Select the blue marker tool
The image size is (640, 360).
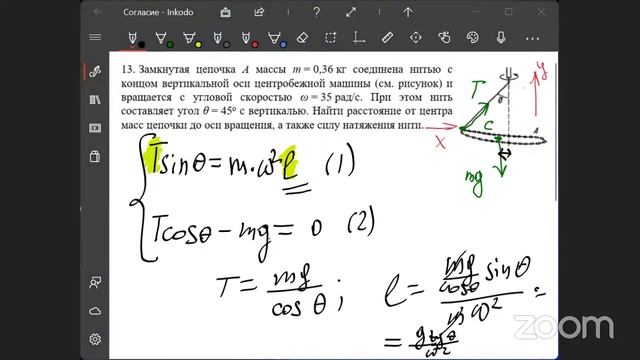[276, 38]
